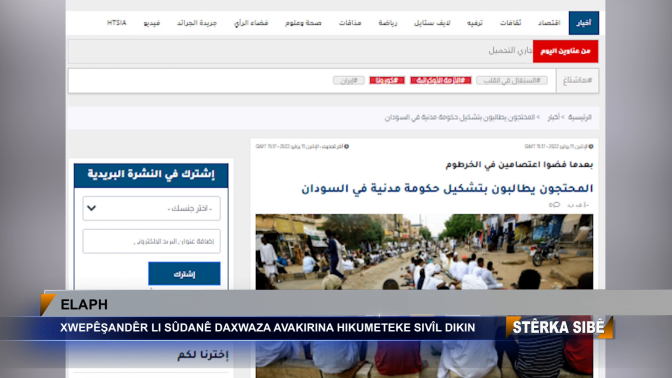Open the جريدة الجرائد menu item
Image resolution: width=672 pixels, height=378 pixels.
click(197, 23)
